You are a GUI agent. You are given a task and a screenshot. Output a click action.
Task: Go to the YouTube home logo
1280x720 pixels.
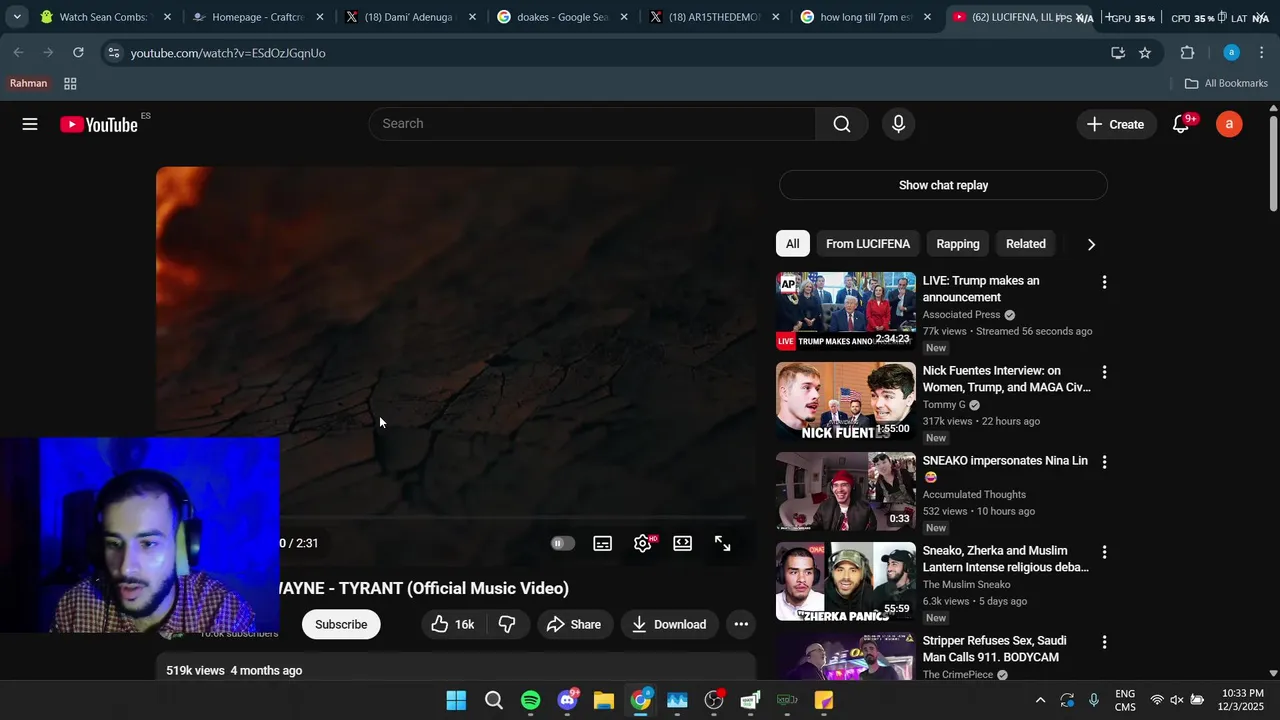(x=98, y=124)
